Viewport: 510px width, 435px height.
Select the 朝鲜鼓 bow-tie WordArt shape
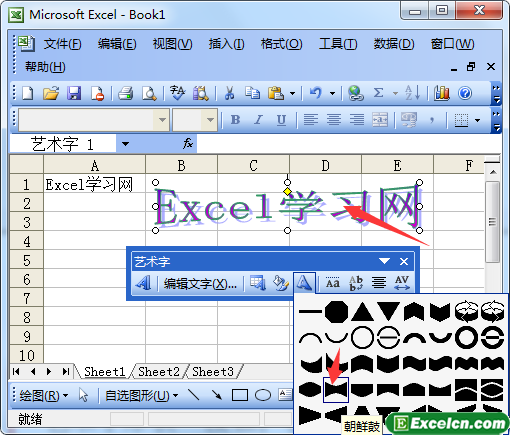pyautogui.click(x=336, y=390)
